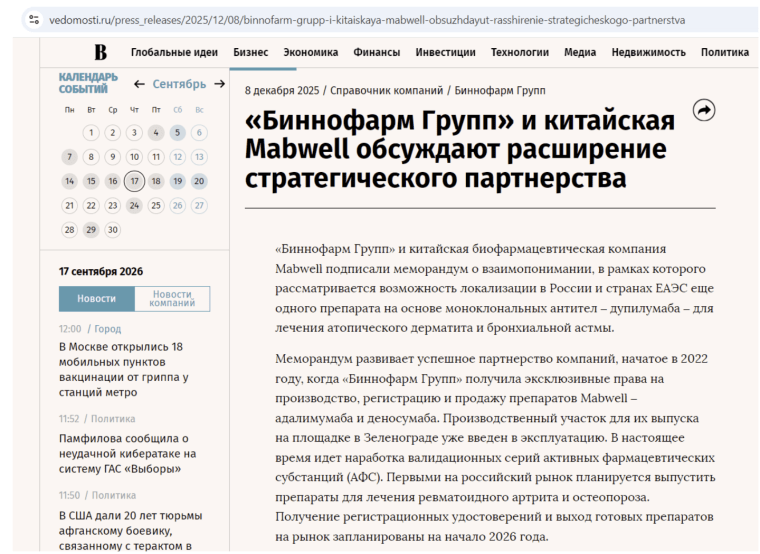Open news about mobile flu vaccination points
This screenshot has height=554, width=760.
(x=124, y=369)
